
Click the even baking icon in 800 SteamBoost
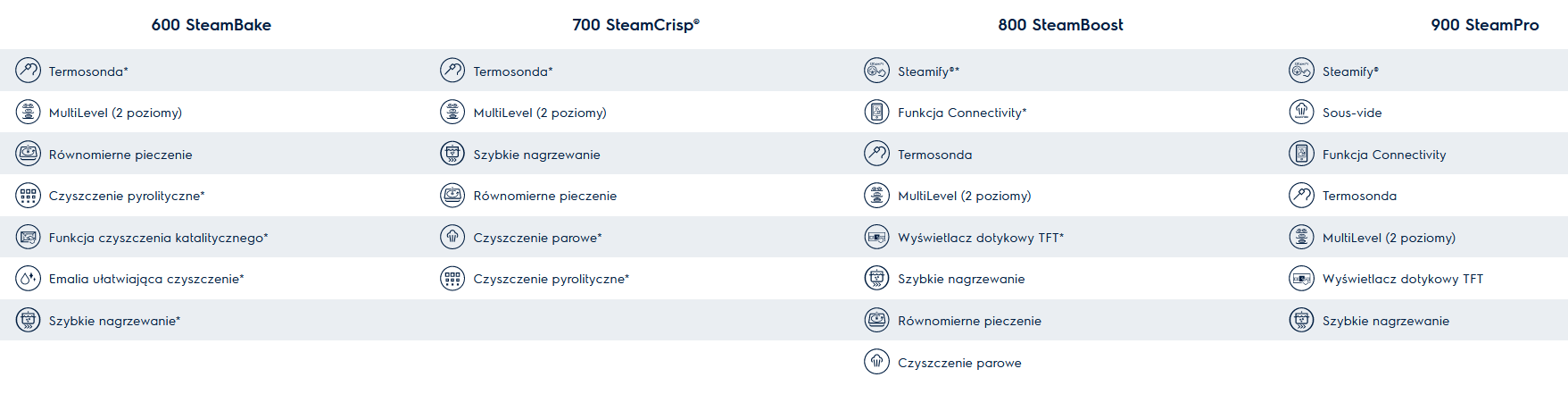(877, 321)
